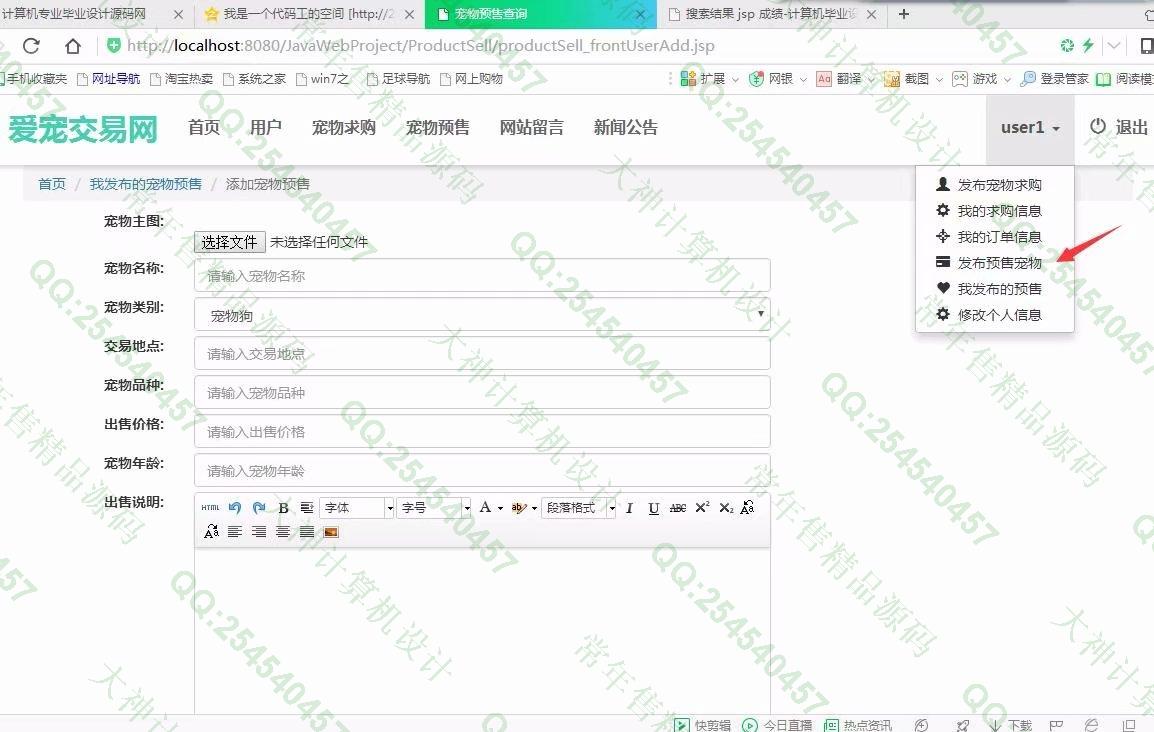Click text highlight color icon

(x=519, y=508)
